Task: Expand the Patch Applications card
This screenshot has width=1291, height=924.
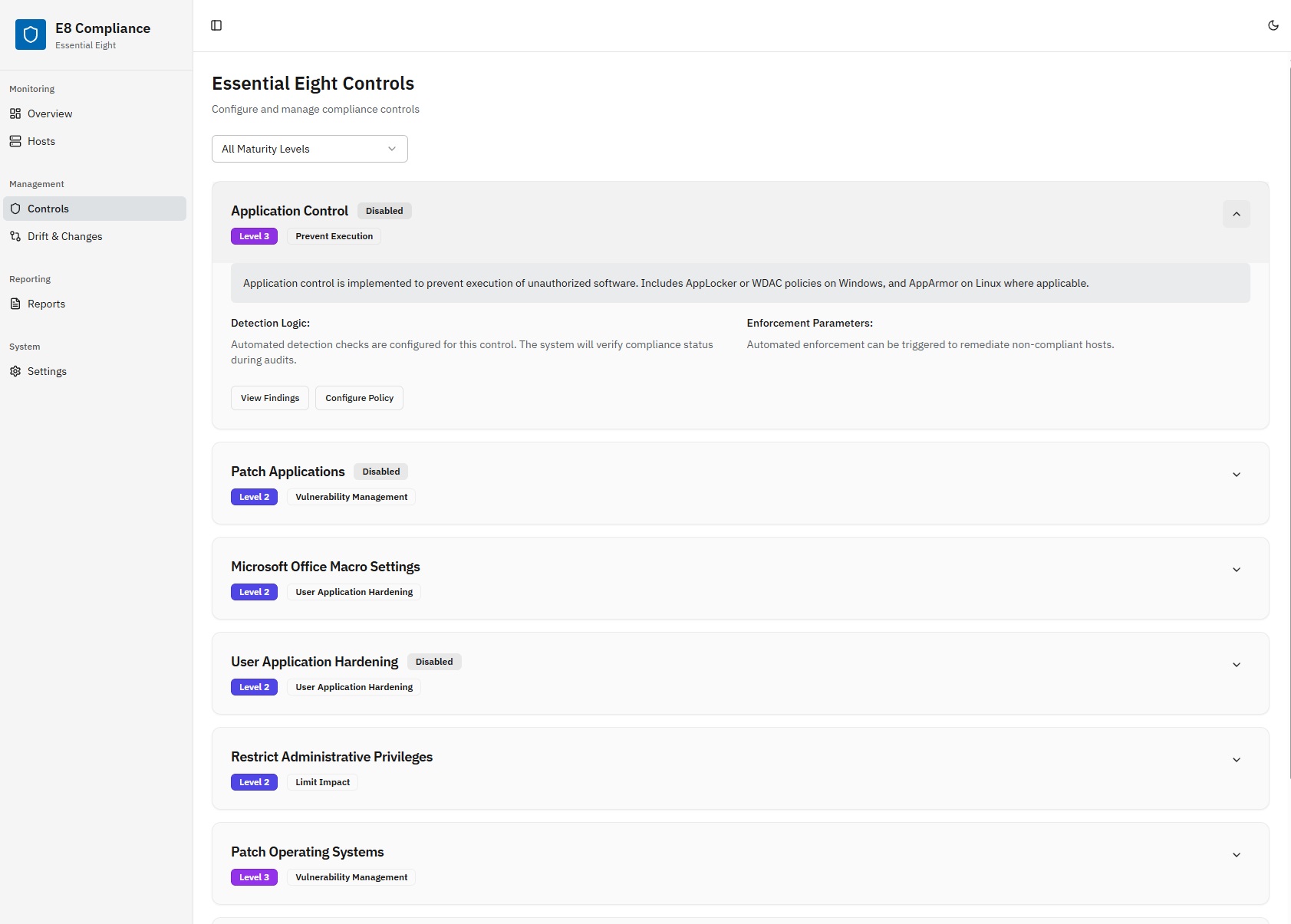Action: [x=1236, y=475]
